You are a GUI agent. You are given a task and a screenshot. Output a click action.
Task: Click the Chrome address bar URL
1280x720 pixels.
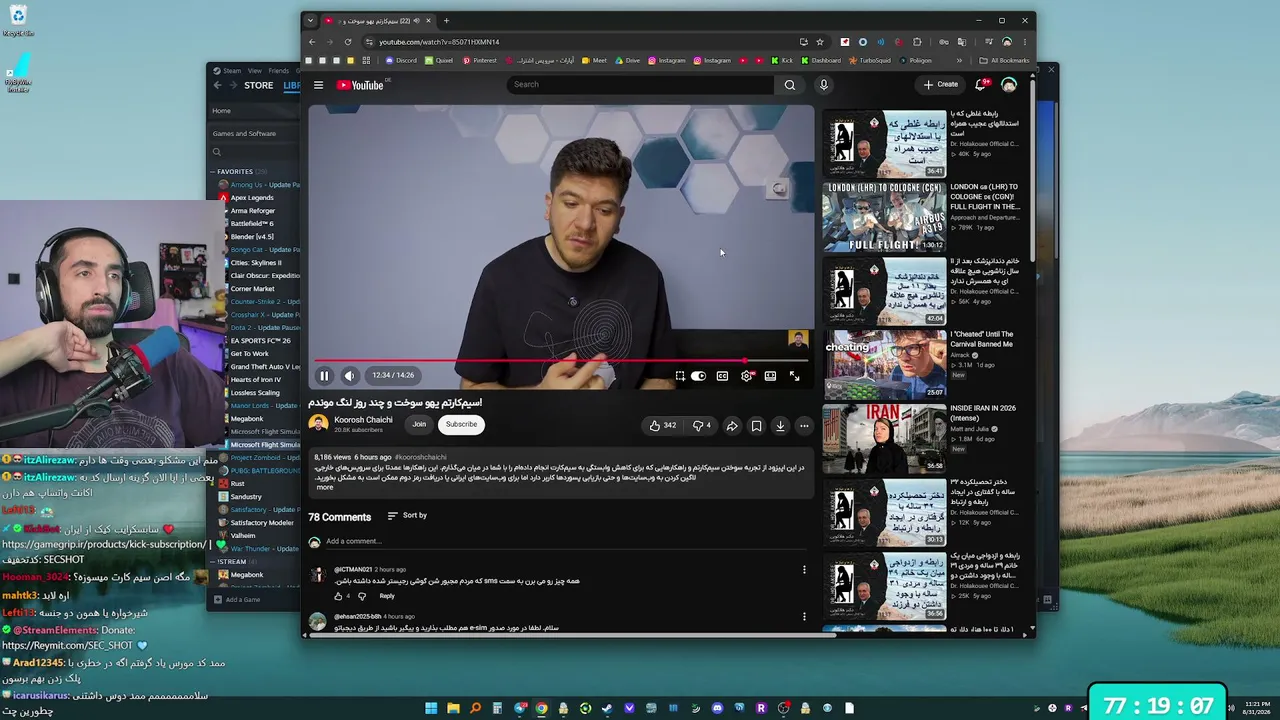(439, 42)
